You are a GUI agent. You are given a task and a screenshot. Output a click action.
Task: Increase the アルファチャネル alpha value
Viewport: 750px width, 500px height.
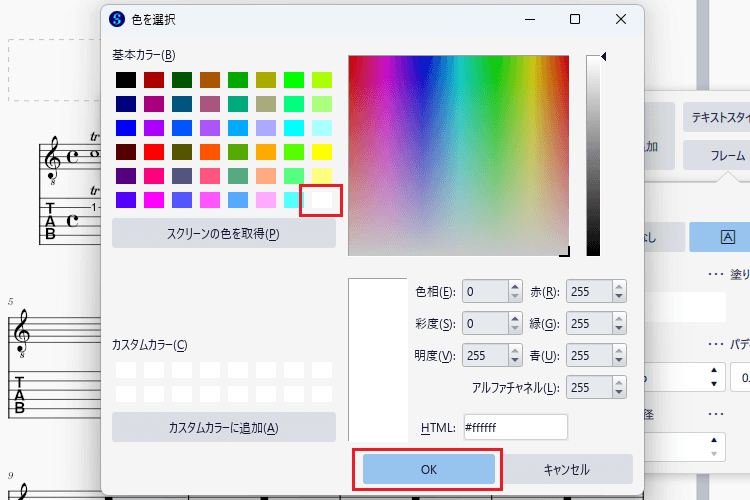619,383
